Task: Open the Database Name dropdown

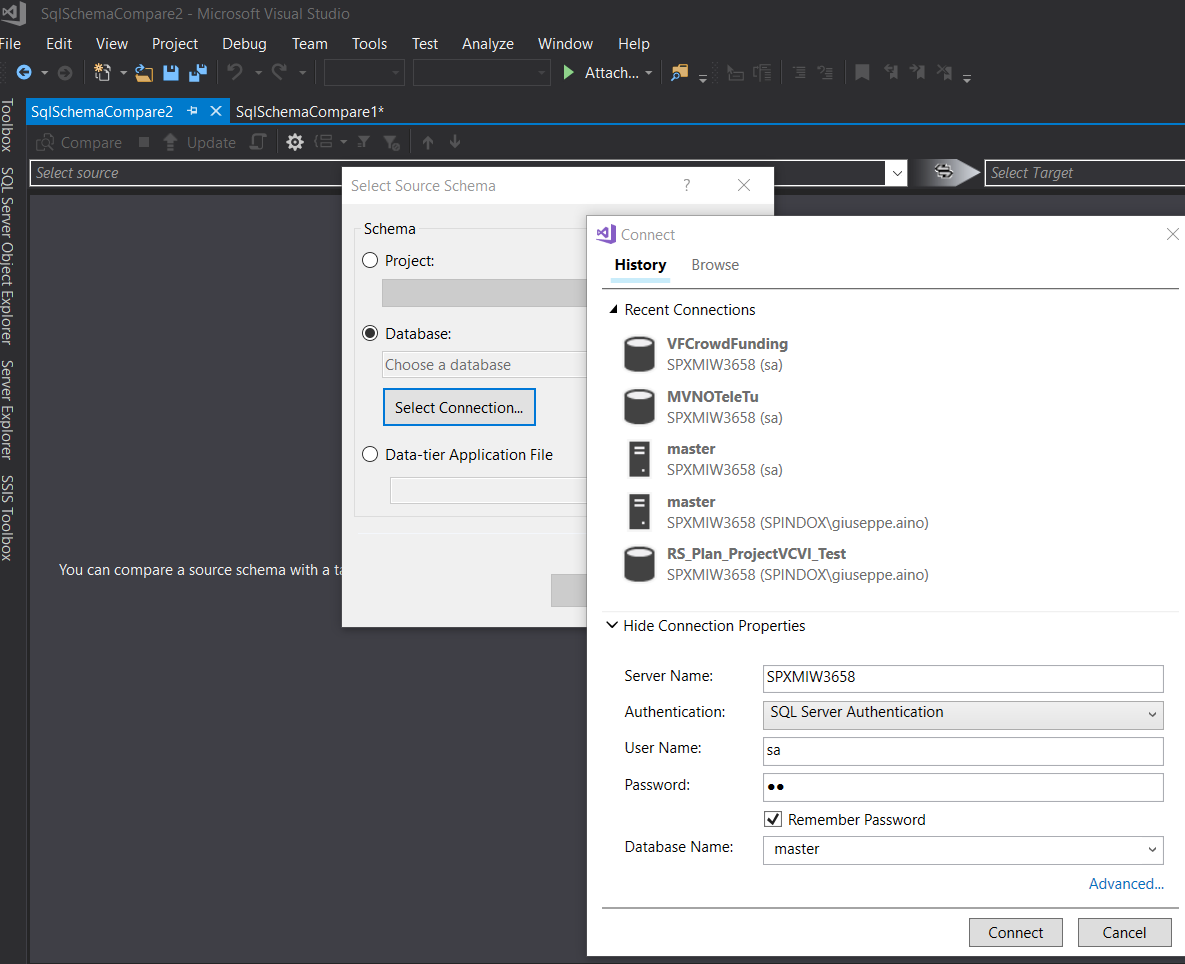Action: [962, 849]
